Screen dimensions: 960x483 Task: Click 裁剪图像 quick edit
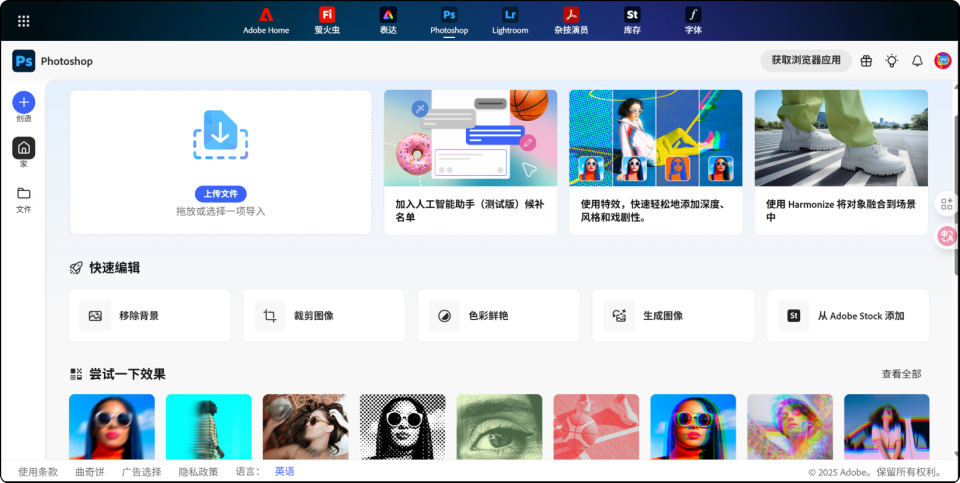[324, 316]
